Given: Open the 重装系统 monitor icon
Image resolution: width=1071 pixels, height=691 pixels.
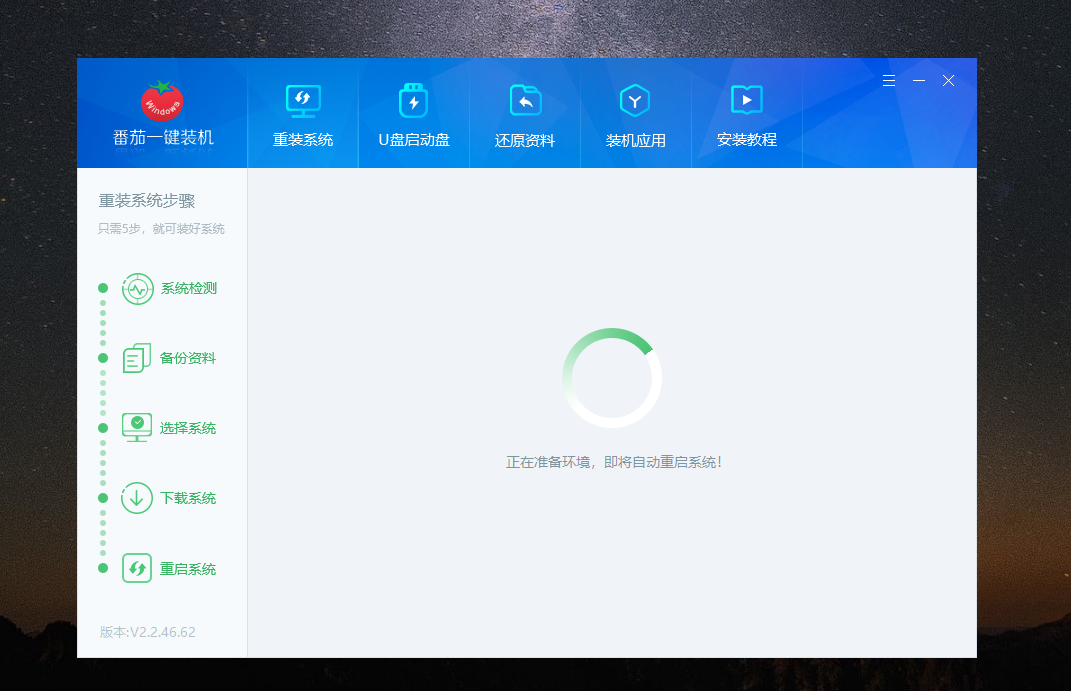Looking at the screenshot, I should point(303,101).
